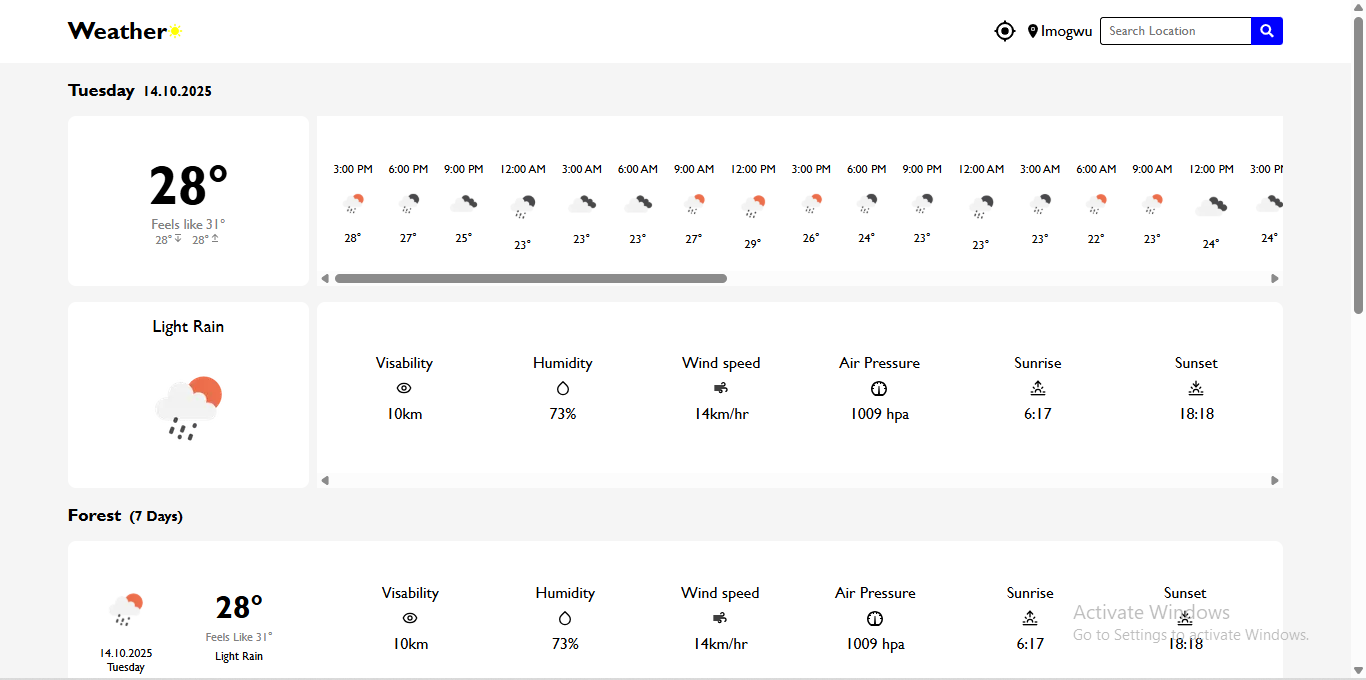1366x680 pixels.
Task: Click the 6:00 PM 27° weather icon
Action: (408, 204)
